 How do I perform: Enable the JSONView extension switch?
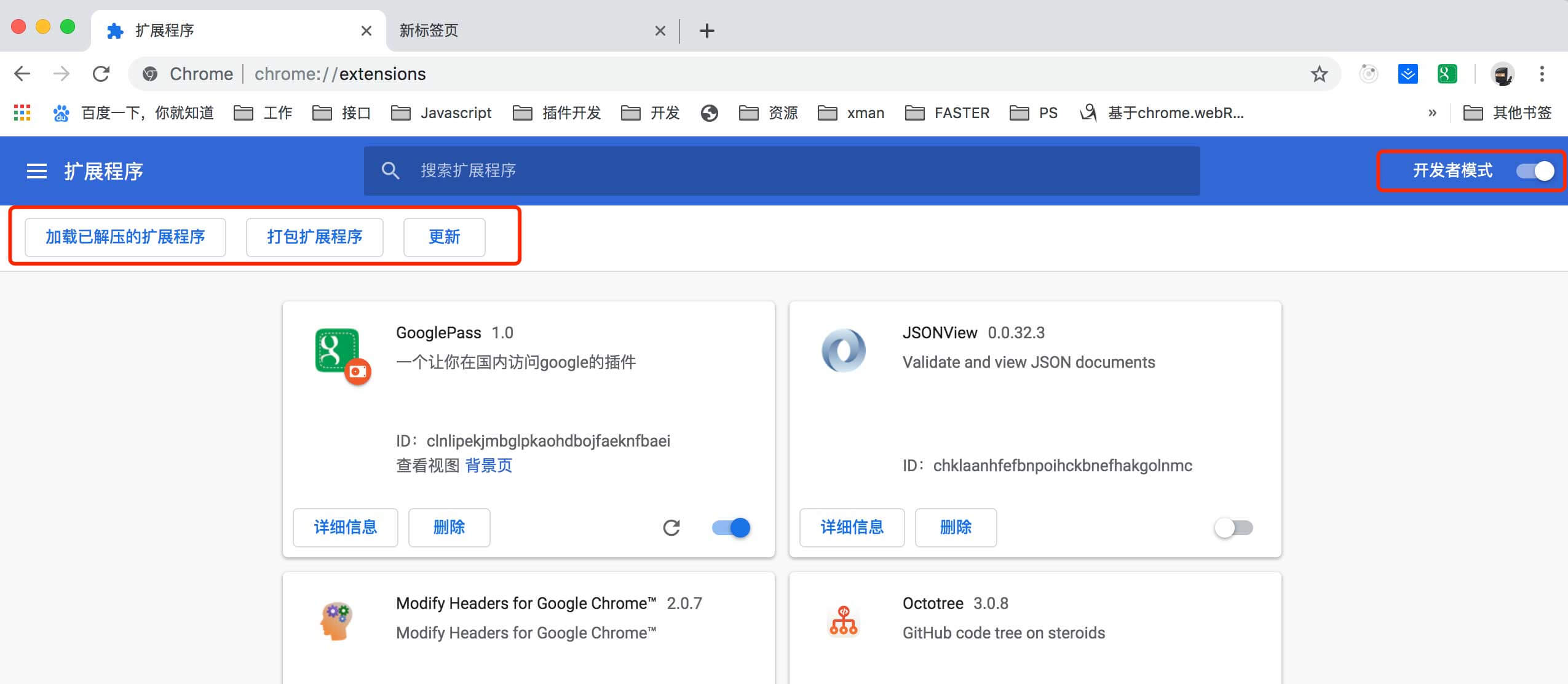tap(1233, 528)
